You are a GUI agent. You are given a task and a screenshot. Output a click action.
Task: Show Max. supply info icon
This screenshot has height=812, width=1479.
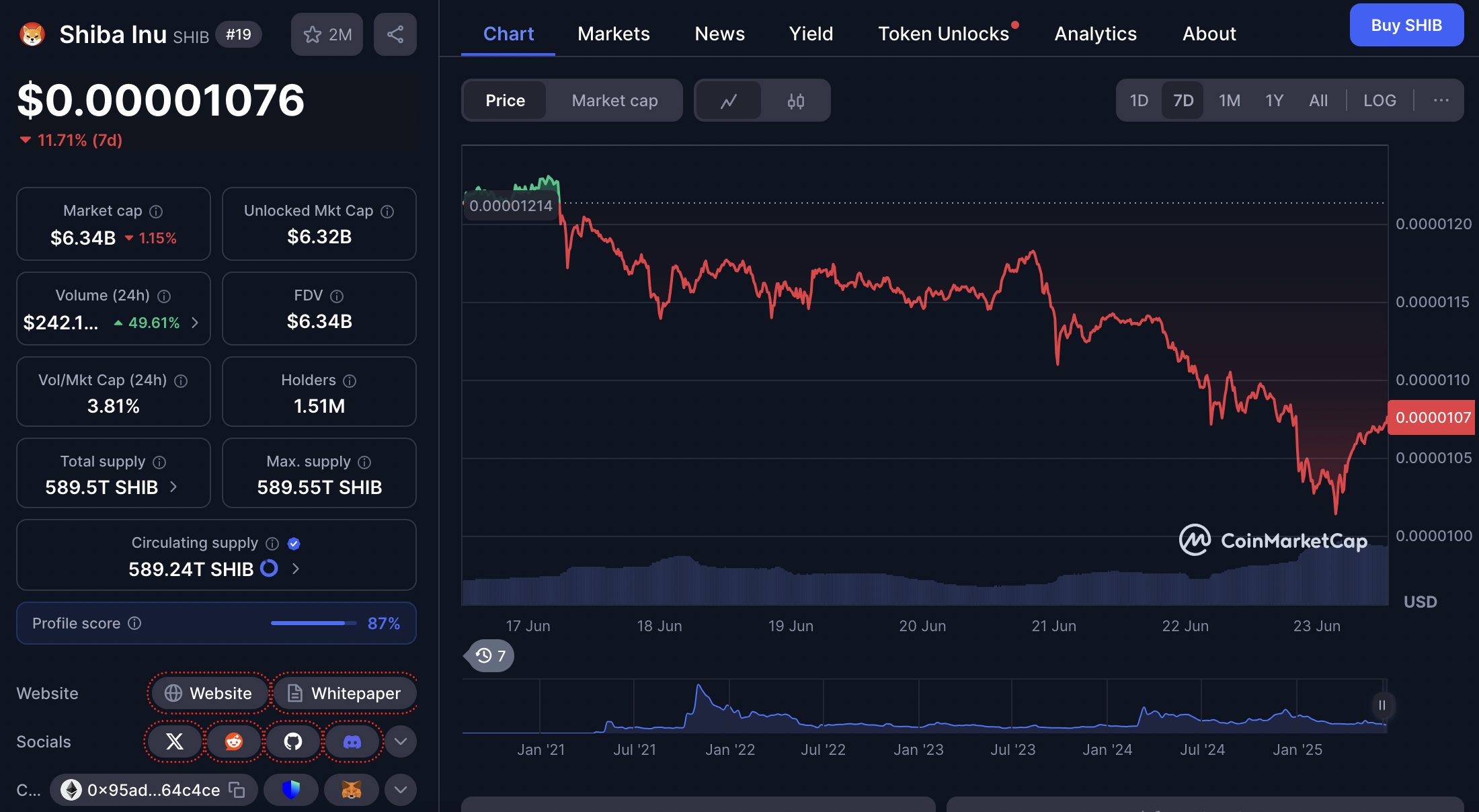(364, 462)
